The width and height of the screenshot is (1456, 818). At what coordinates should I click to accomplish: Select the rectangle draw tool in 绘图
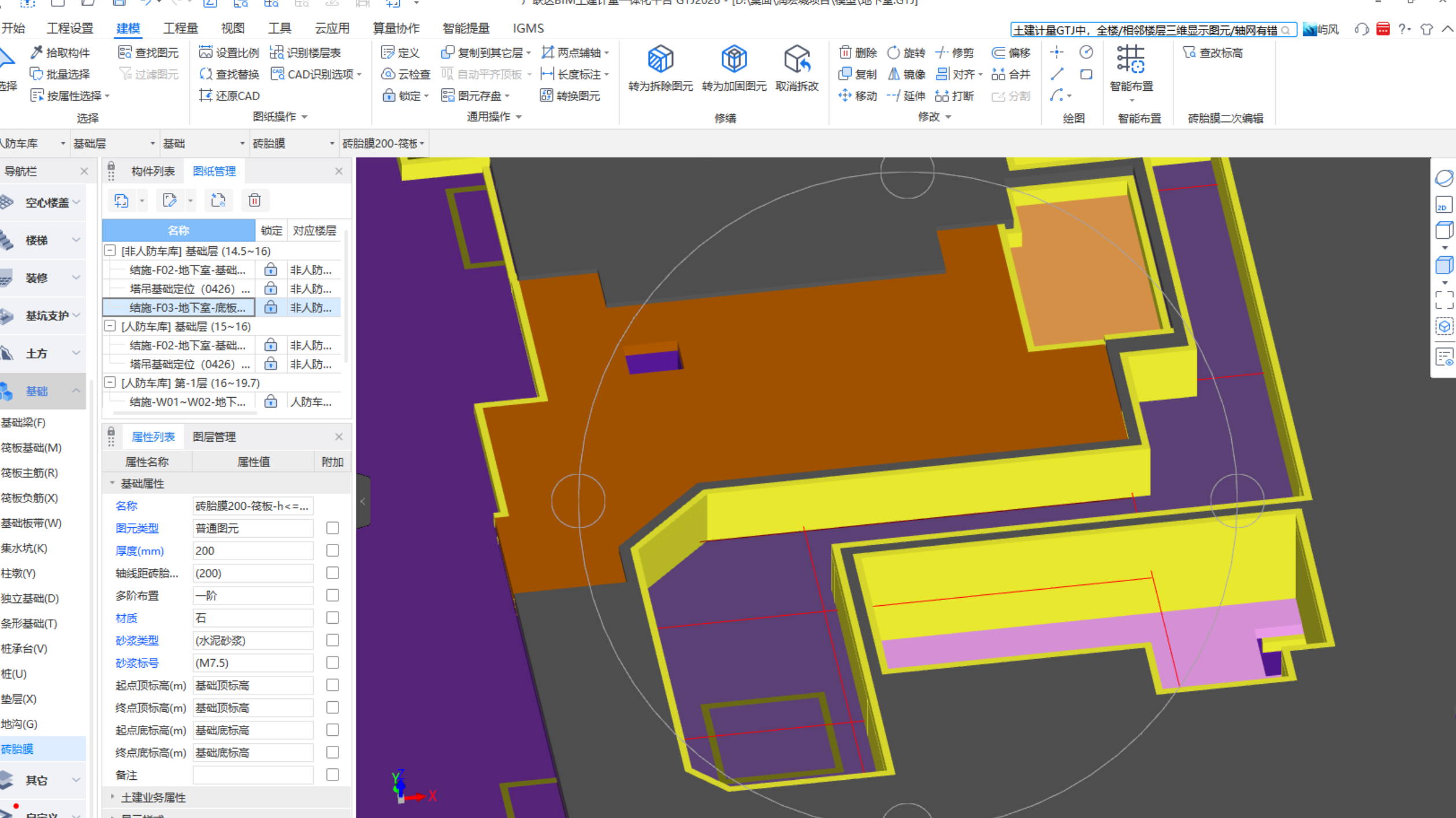coord(1086,74)
